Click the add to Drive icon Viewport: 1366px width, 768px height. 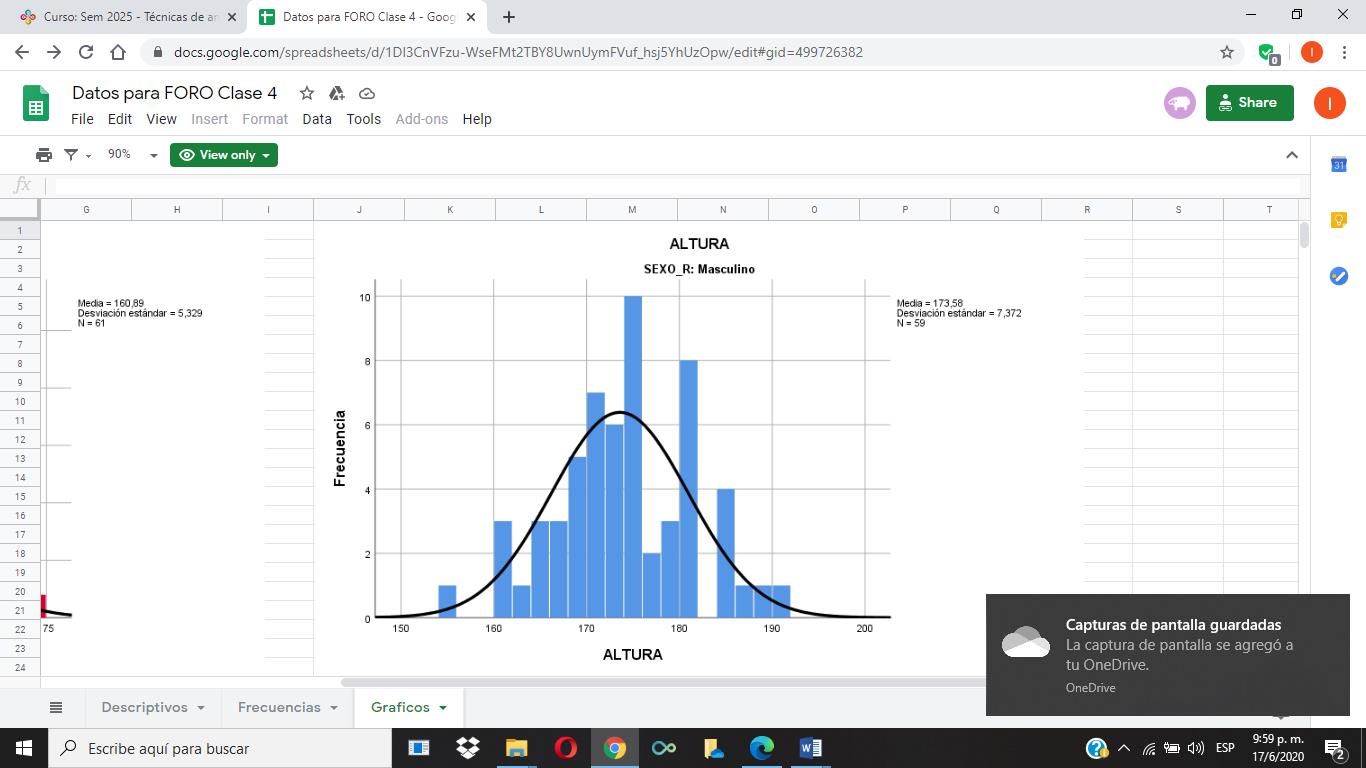pyautogui.click(x=337, y=93)
